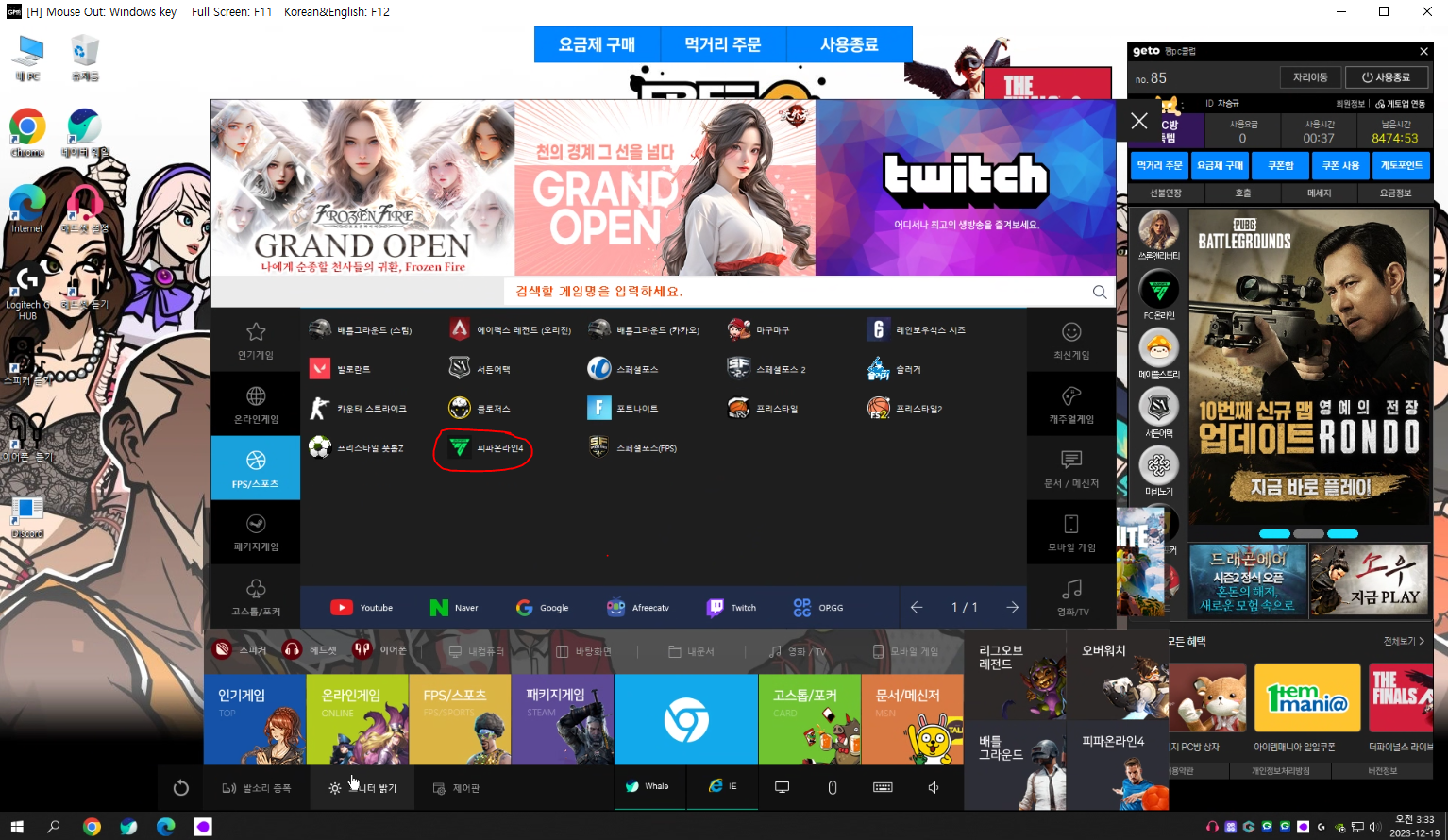Launch 에이펙스 레전드 (오리진) from the game list
The height and width of the screenshot is (840, 1448).
pos(510,329)
